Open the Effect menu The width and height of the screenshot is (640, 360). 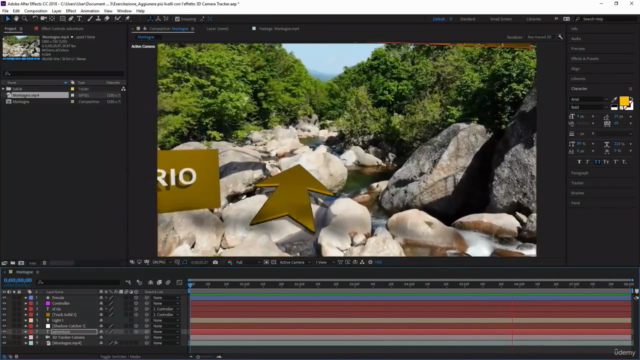[x=71, y=11]
